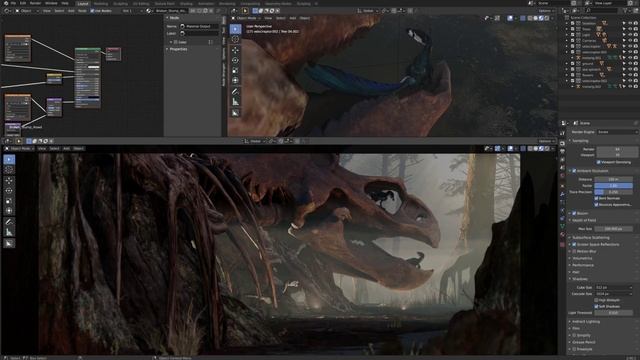Disable the Ambient Occlusion checkbox
This screenshot has height=360, width=640.
(574, 171)
